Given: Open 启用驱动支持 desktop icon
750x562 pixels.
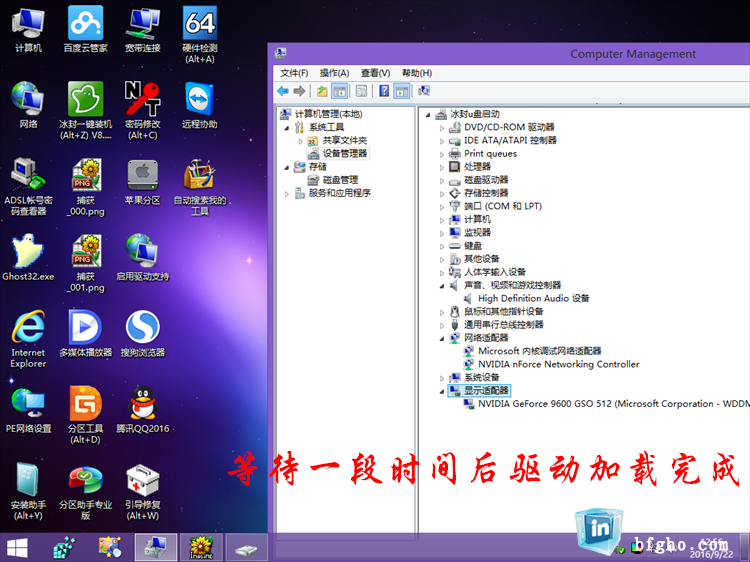Looking at the screenshot, I should (143, 257).
